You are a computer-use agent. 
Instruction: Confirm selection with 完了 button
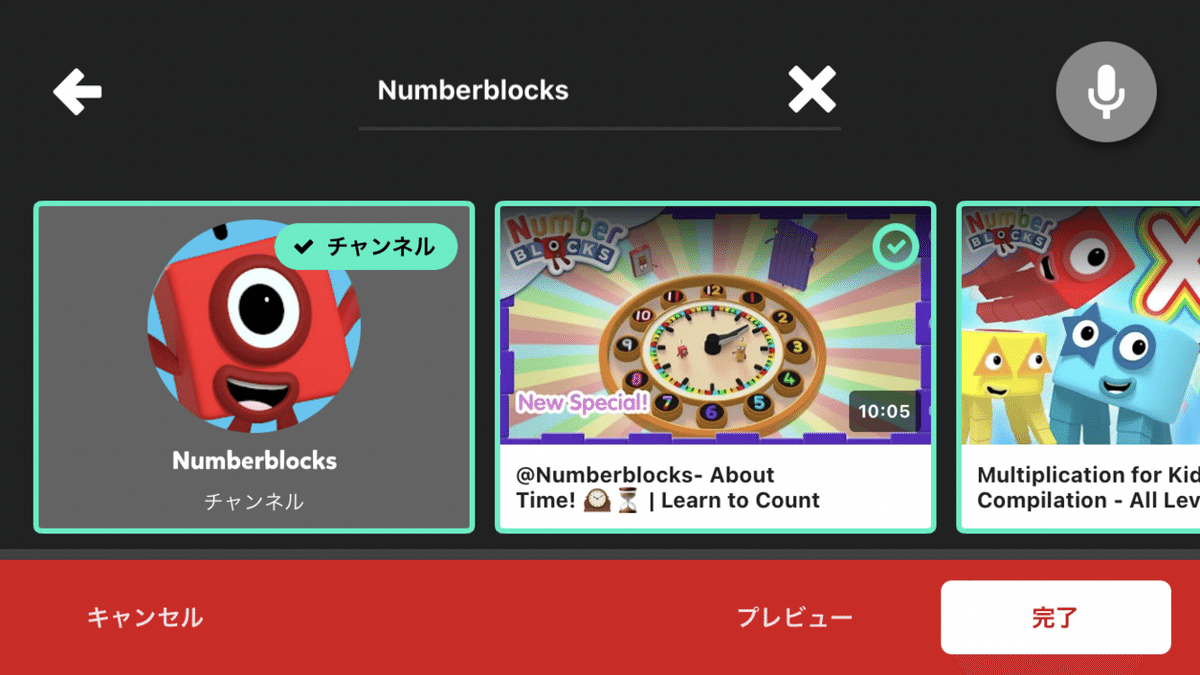click(x=1055, y=617)
